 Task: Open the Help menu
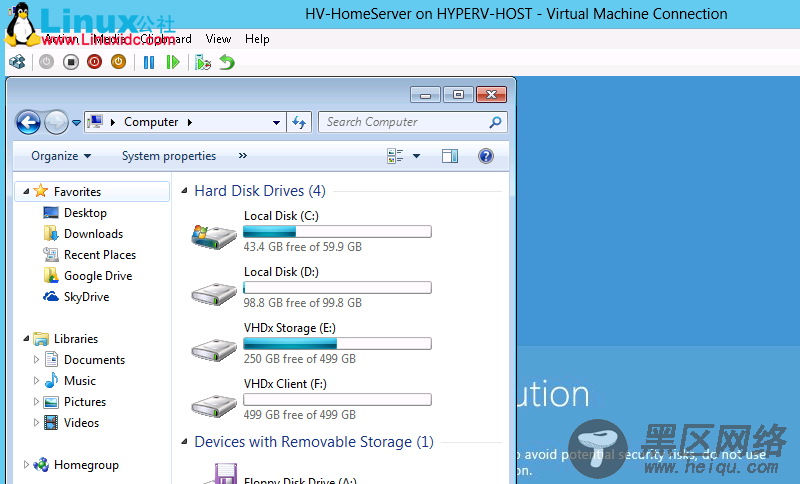coord(257,39)
